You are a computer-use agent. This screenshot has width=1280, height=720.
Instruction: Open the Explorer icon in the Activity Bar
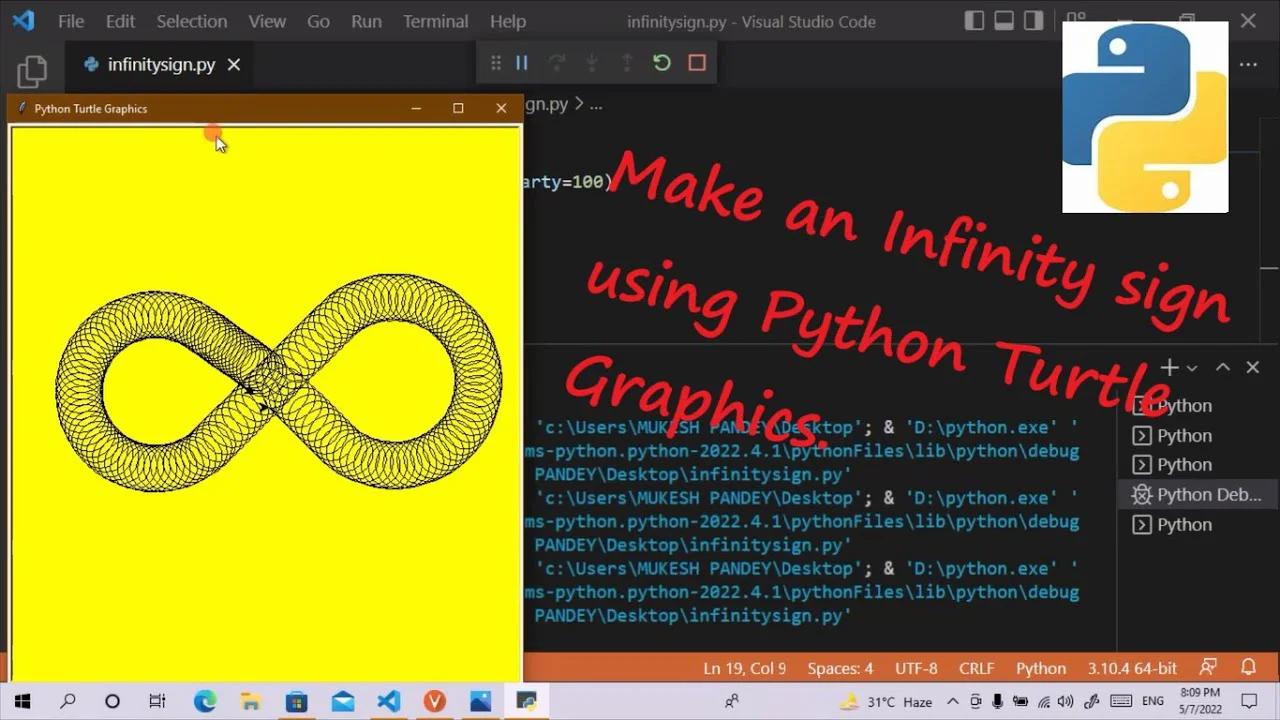tap(31, 70)
